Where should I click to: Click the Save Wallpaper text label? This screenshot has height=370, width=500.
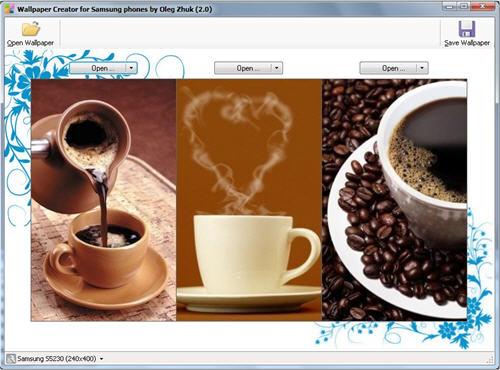pos(467,43)
